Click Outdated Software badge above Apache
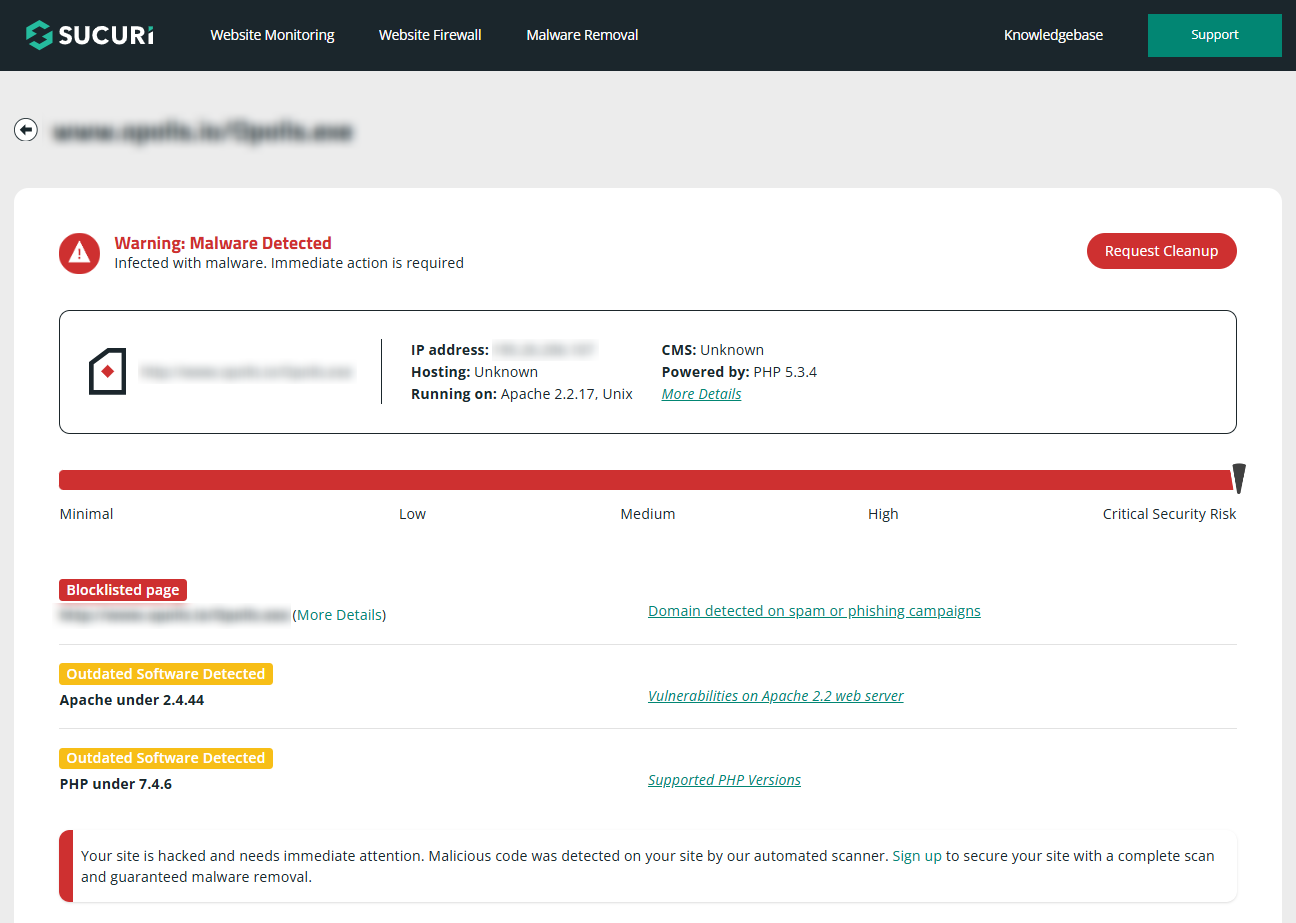 click(166, 674)
